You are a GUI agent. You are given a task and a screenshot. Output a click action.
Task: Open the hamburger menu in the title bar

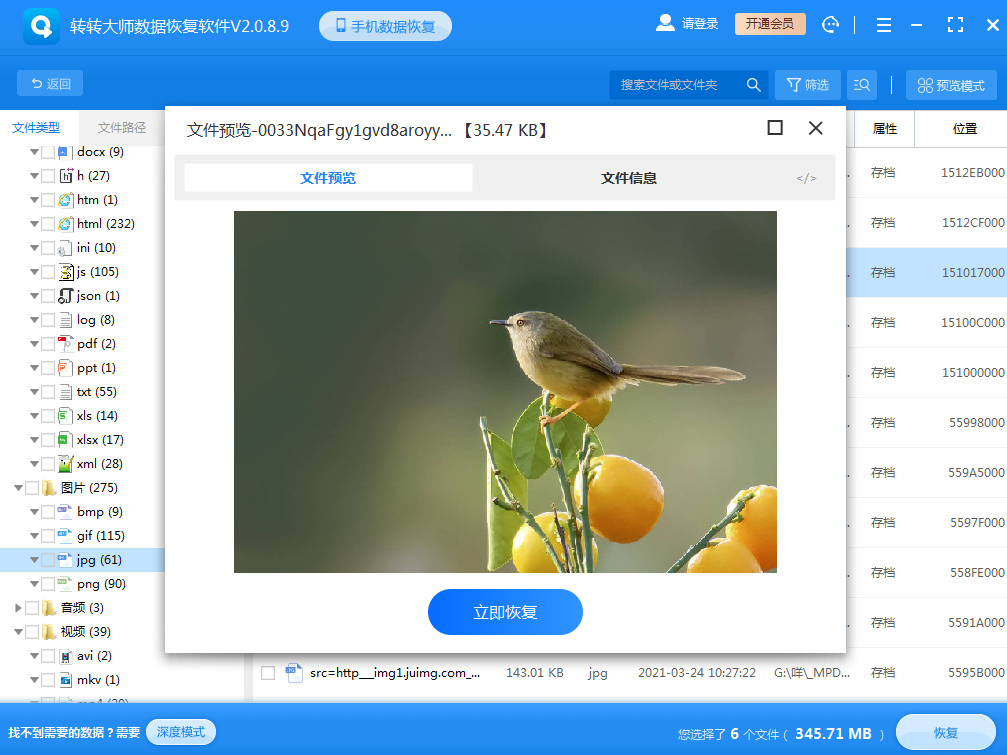point(883,25)
